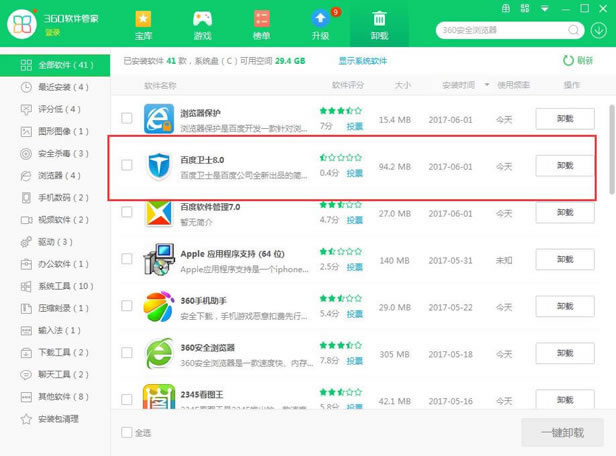Click the 视频软件 (2) camera icon

point(26,220)
